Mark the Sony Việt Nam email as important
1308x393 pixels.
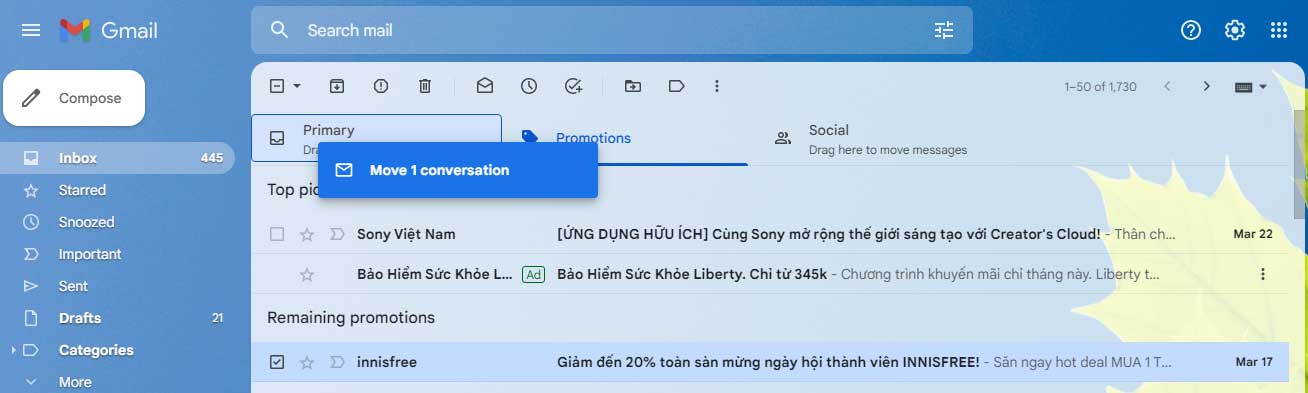[x=337, y=234]
